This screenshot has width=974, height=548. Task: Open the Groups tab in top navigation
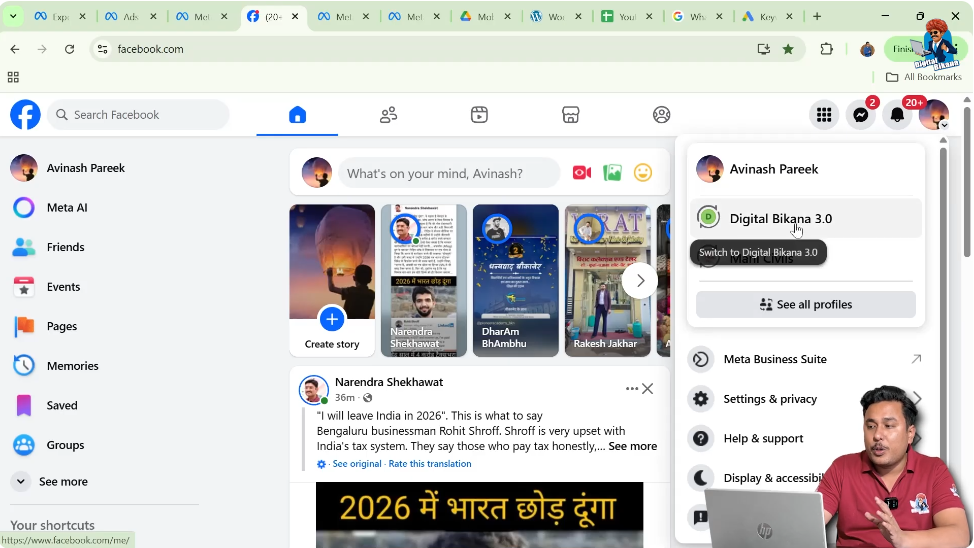[x=661, y=115]
